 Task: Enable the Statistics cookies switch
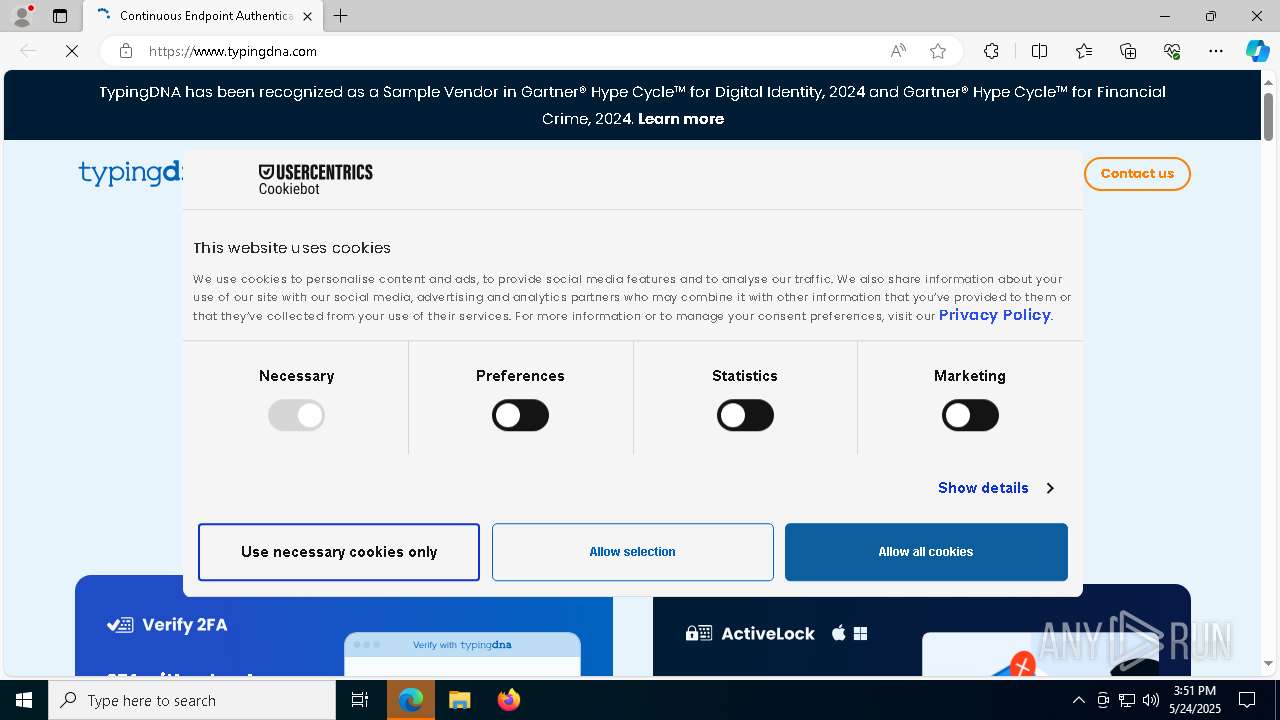pyautogui.click(x=745, y=415)
